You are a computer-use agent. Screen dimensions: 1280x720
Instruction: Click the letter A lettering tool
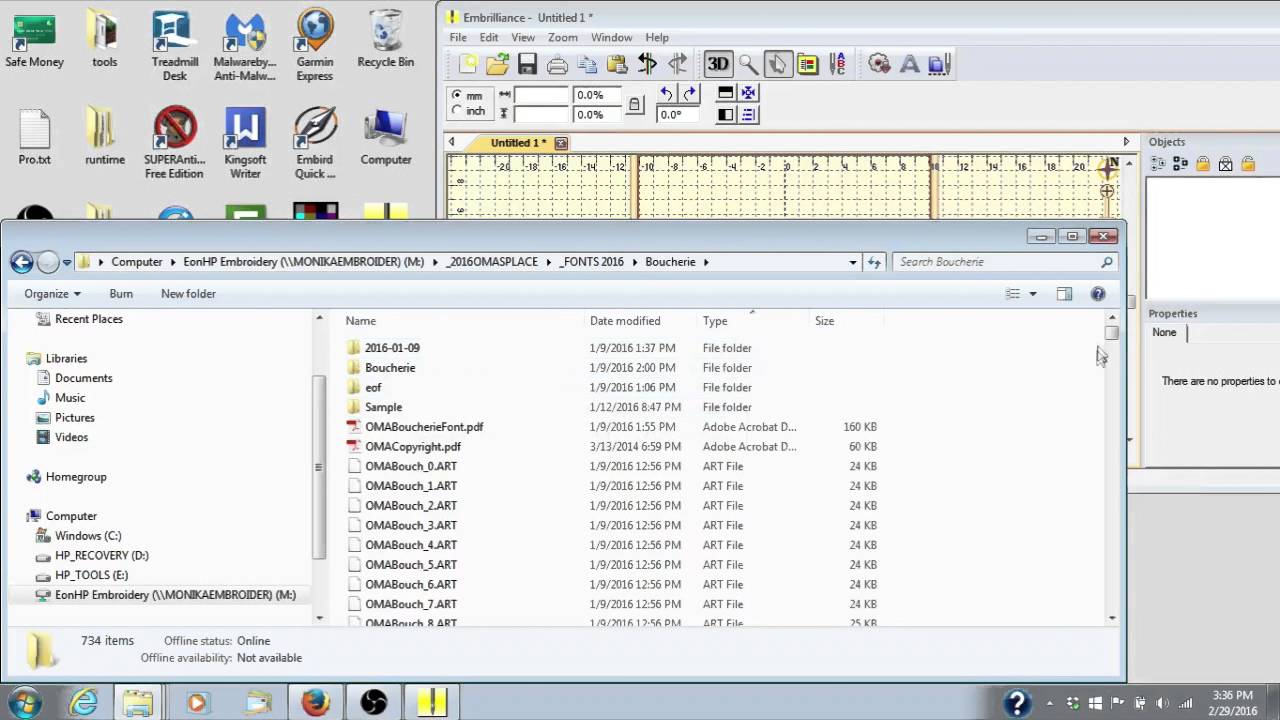[x=909, y=65]
